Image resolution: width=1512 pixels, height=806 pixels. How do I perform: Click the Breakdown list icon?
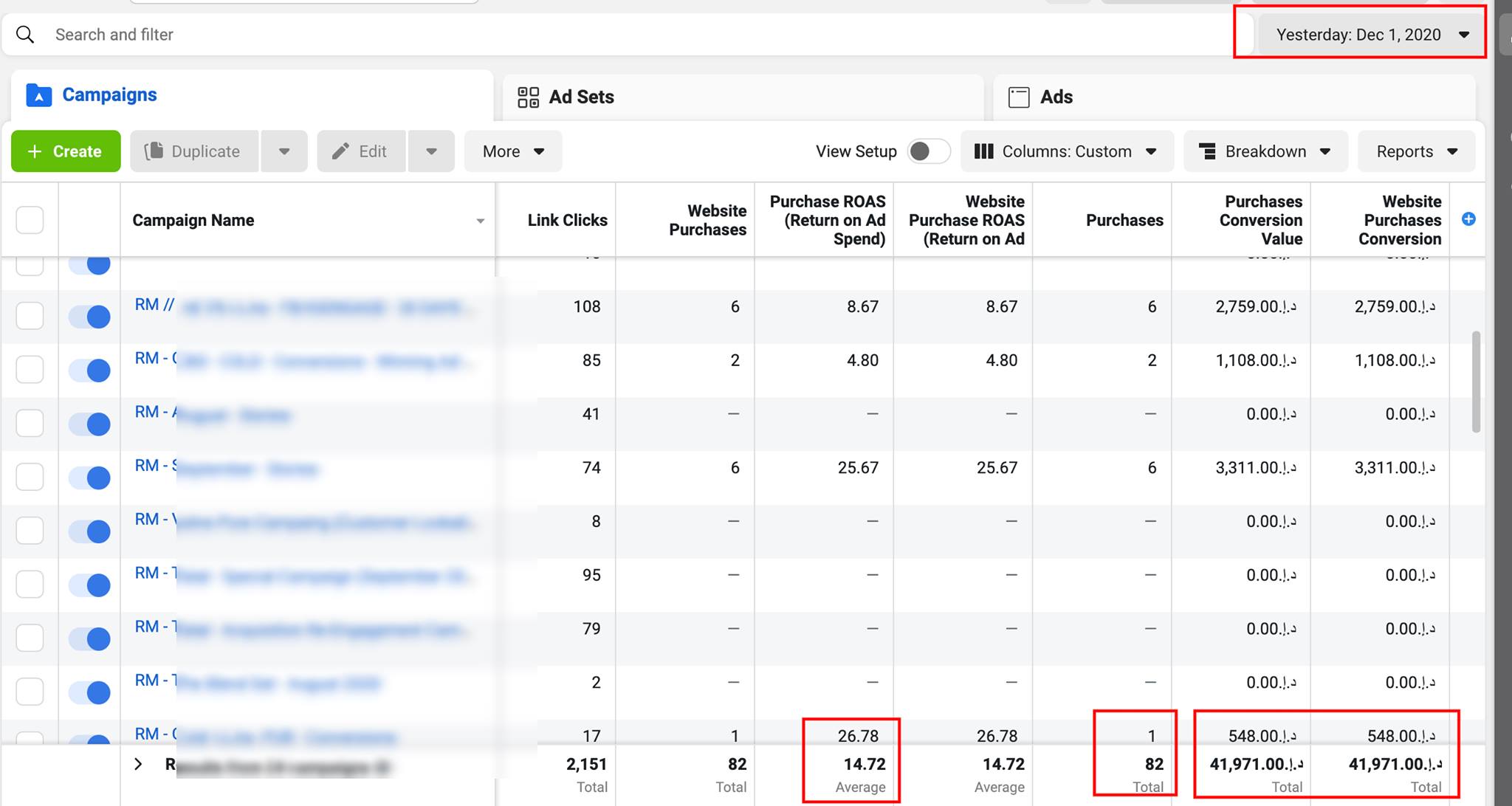coord(1207,151)
